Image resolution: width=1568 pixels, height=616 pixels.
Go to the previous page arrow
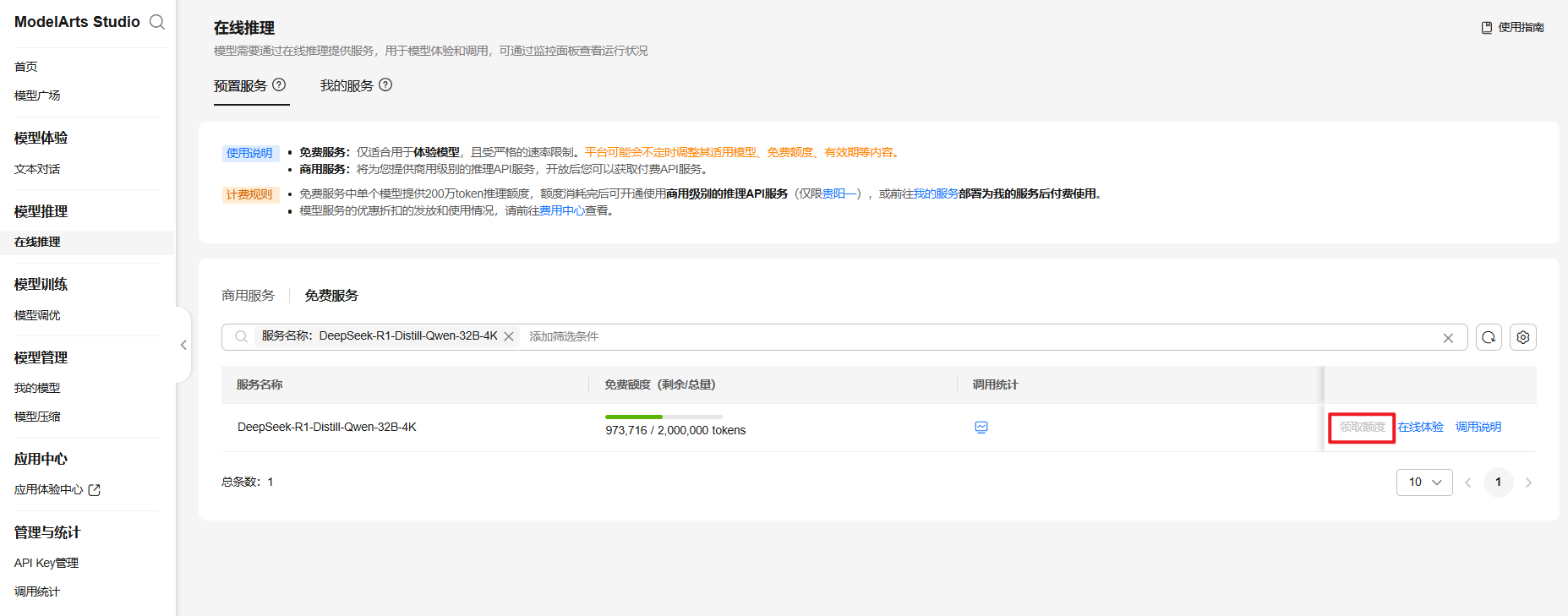[x=1468, y=482]
